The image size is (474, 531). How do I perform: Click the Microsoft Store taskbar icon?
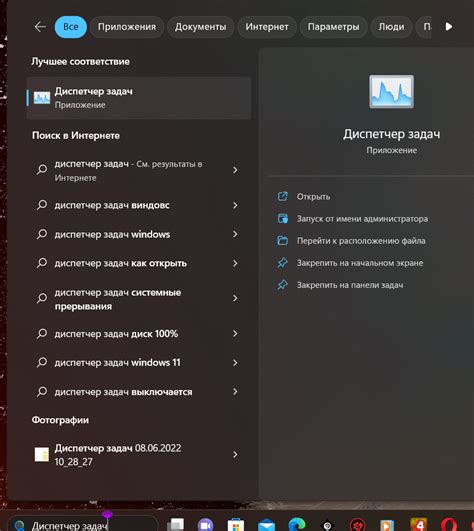[236, 525]
